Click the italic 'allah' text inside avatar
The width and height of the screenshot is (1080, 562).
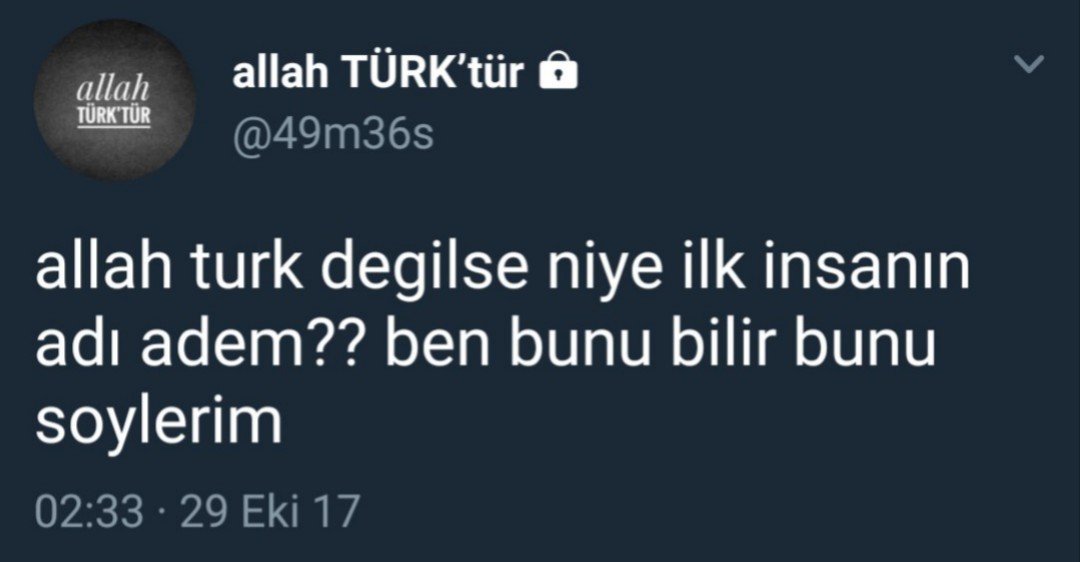click(113, 89)
